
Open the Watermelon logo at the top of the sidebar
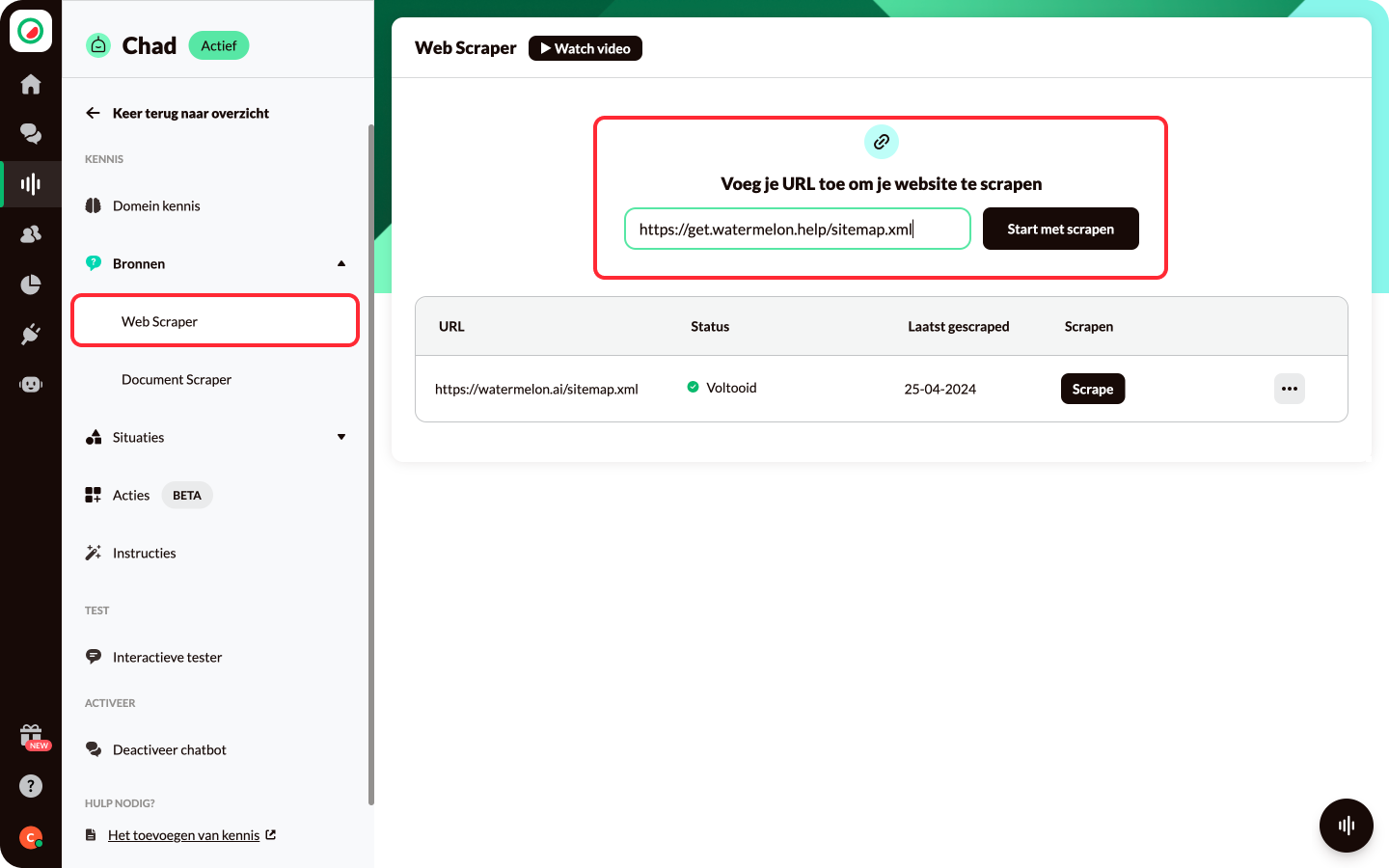31,32
